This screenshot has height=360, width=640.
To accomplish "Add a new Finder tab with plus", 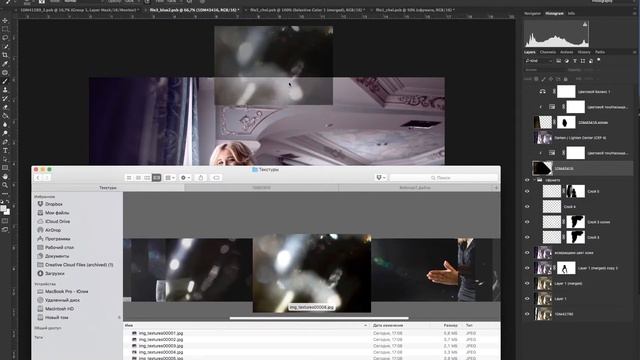I will (496, 188).
